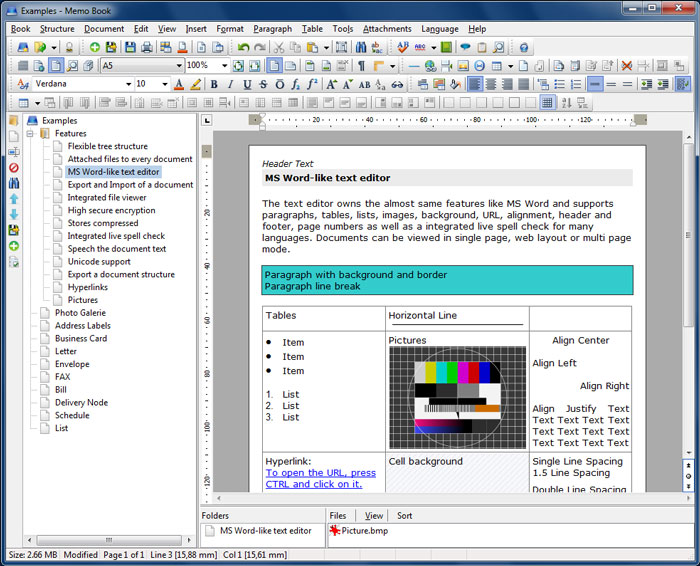The image size is (700, 566).
Task: Click the red X delete icon in toolbar
Action: [x=627, y=66]
